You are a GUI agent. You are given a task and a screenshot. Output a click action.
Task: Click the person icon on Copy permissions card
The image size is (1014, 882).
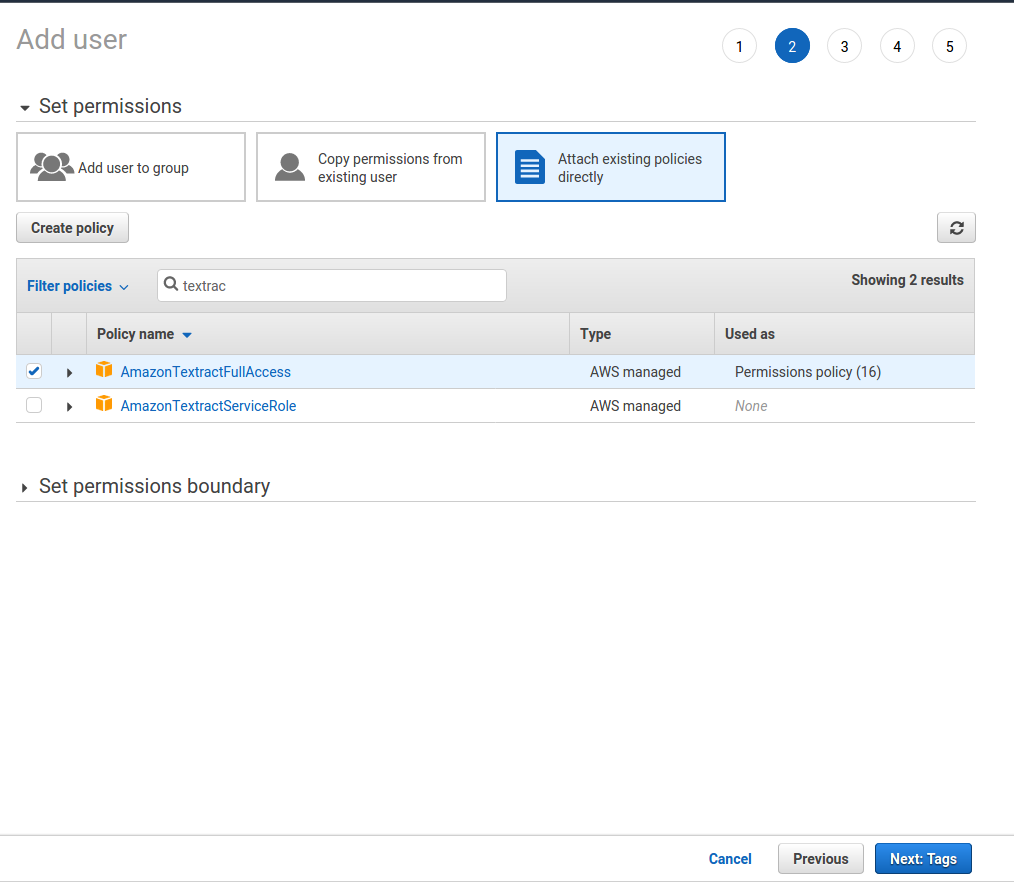click(290, 167)
